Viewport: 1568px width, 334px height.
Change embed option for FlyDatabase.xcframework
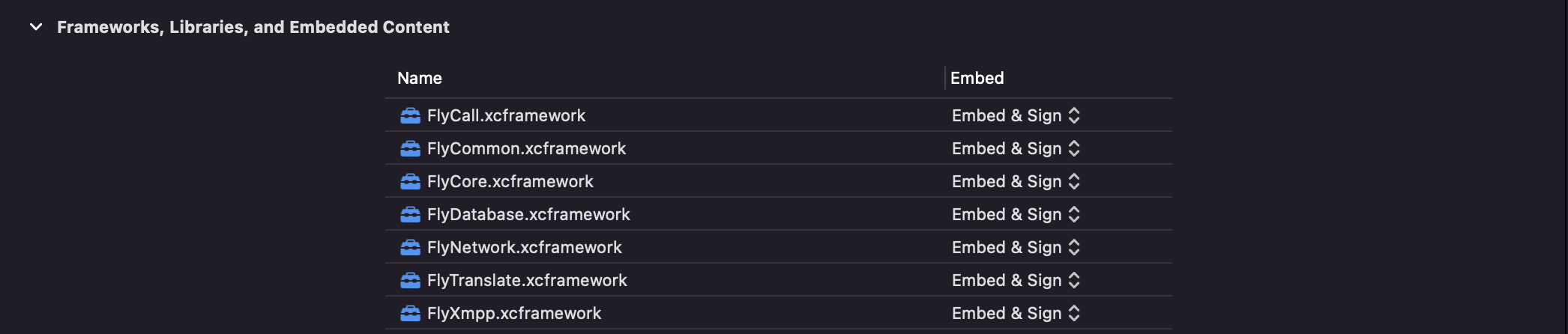[1016, 214]
